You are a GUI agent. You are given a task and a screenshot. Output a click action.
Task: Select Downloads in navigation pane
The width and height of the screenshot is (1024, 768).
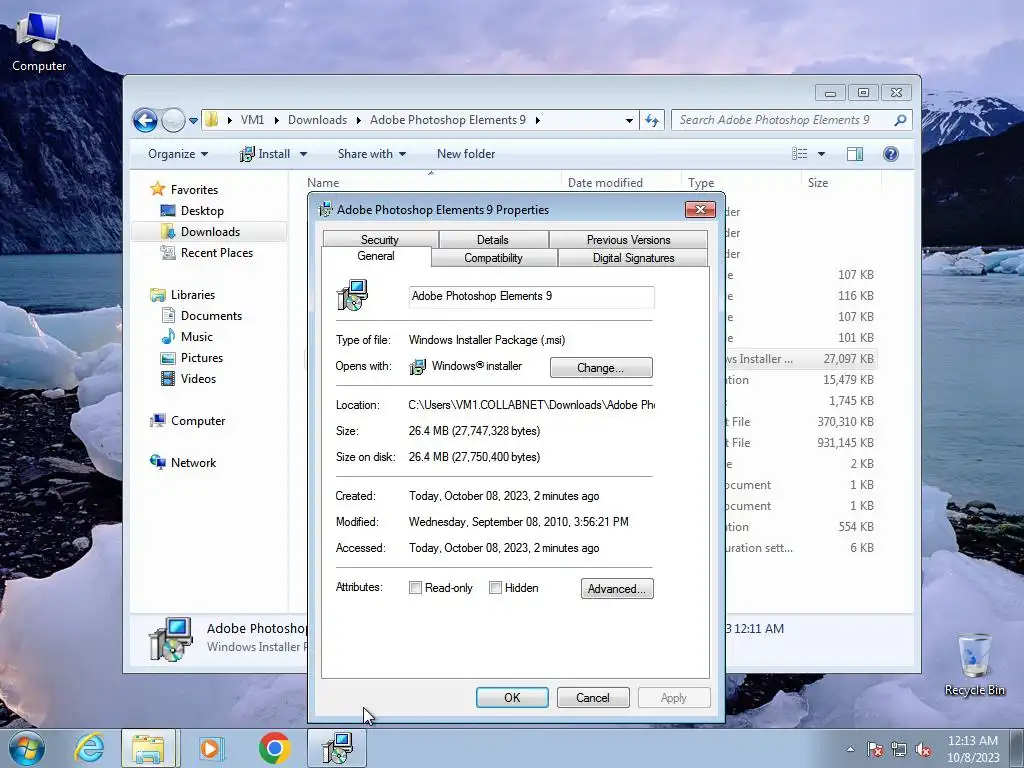[210, 232]
